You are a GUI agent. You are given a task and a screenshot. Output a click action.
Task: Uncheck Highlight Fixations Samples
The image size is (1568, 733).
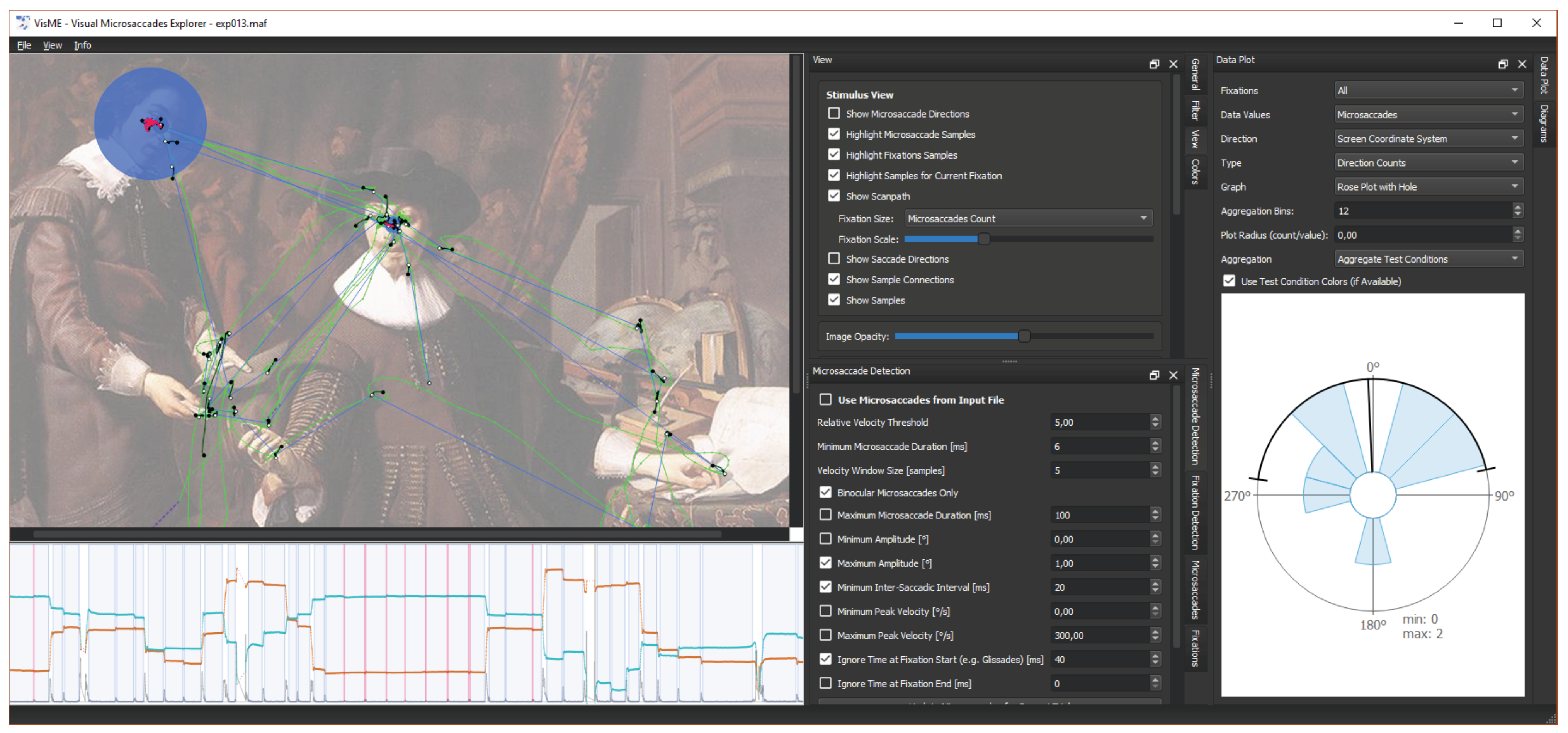click(x=834, y=155)
